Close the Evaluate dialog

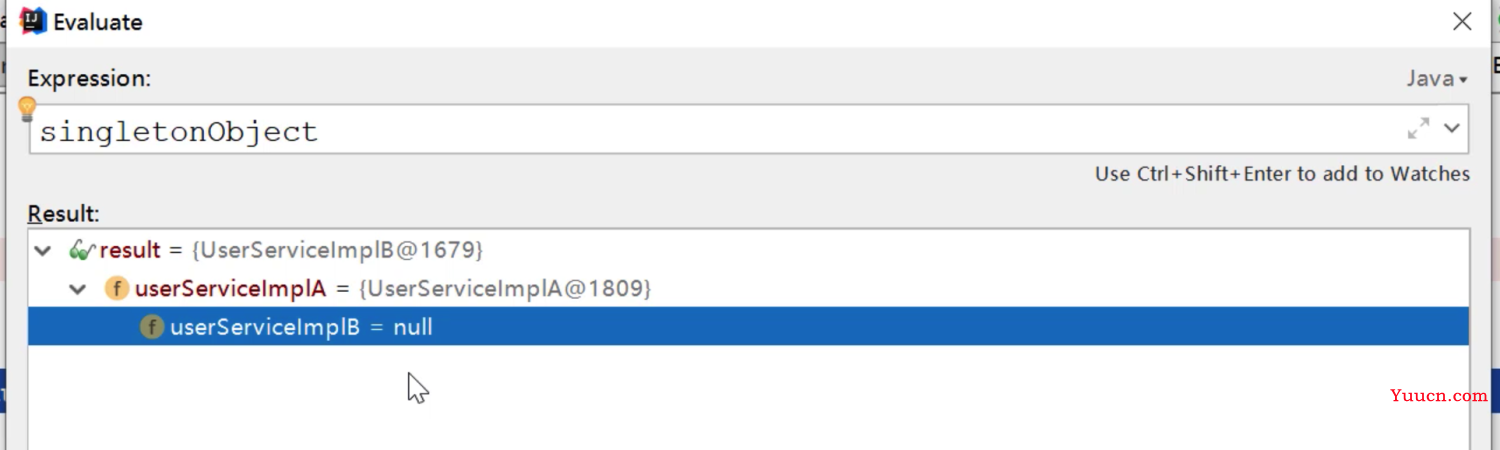coord(1462,21)
